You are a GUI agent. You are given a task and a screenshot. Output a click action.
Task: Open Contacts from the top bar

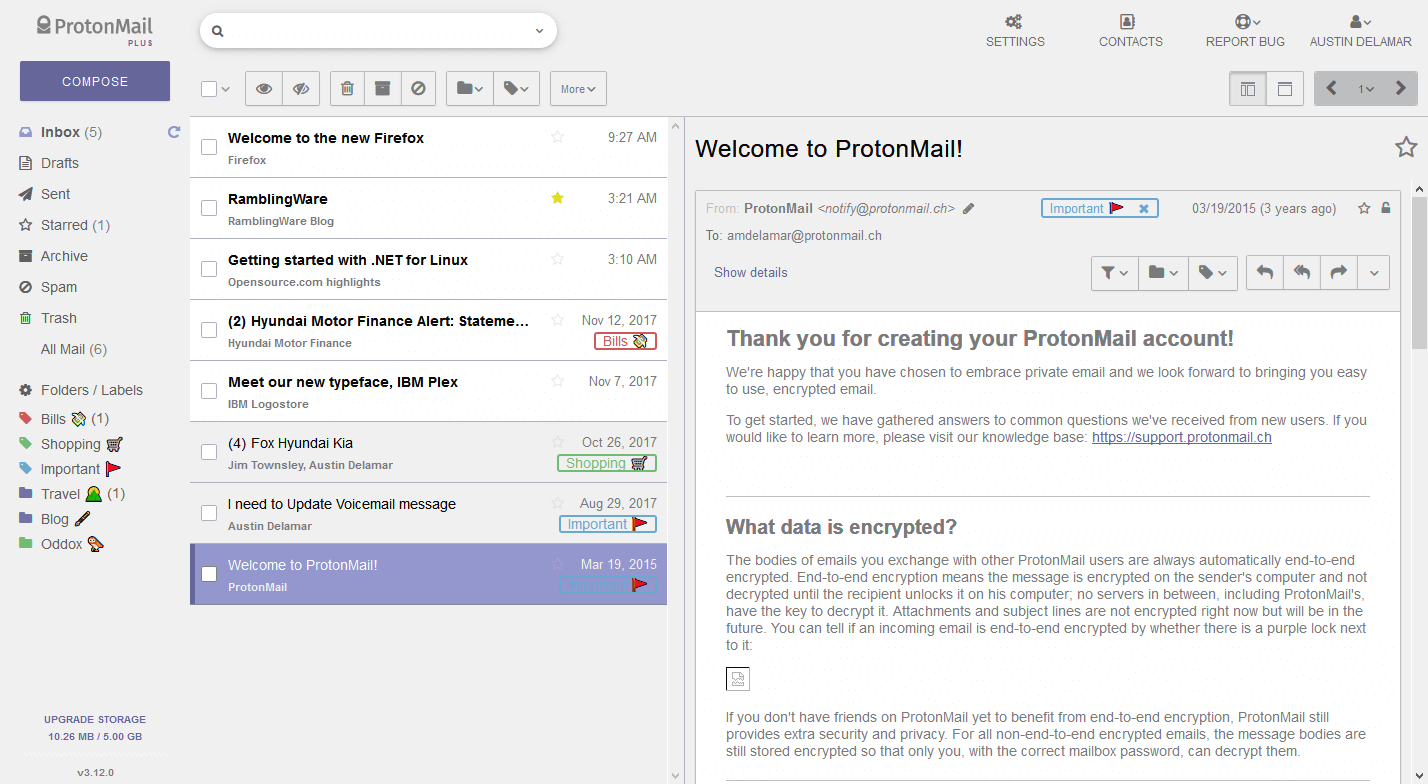[1130, 31]
